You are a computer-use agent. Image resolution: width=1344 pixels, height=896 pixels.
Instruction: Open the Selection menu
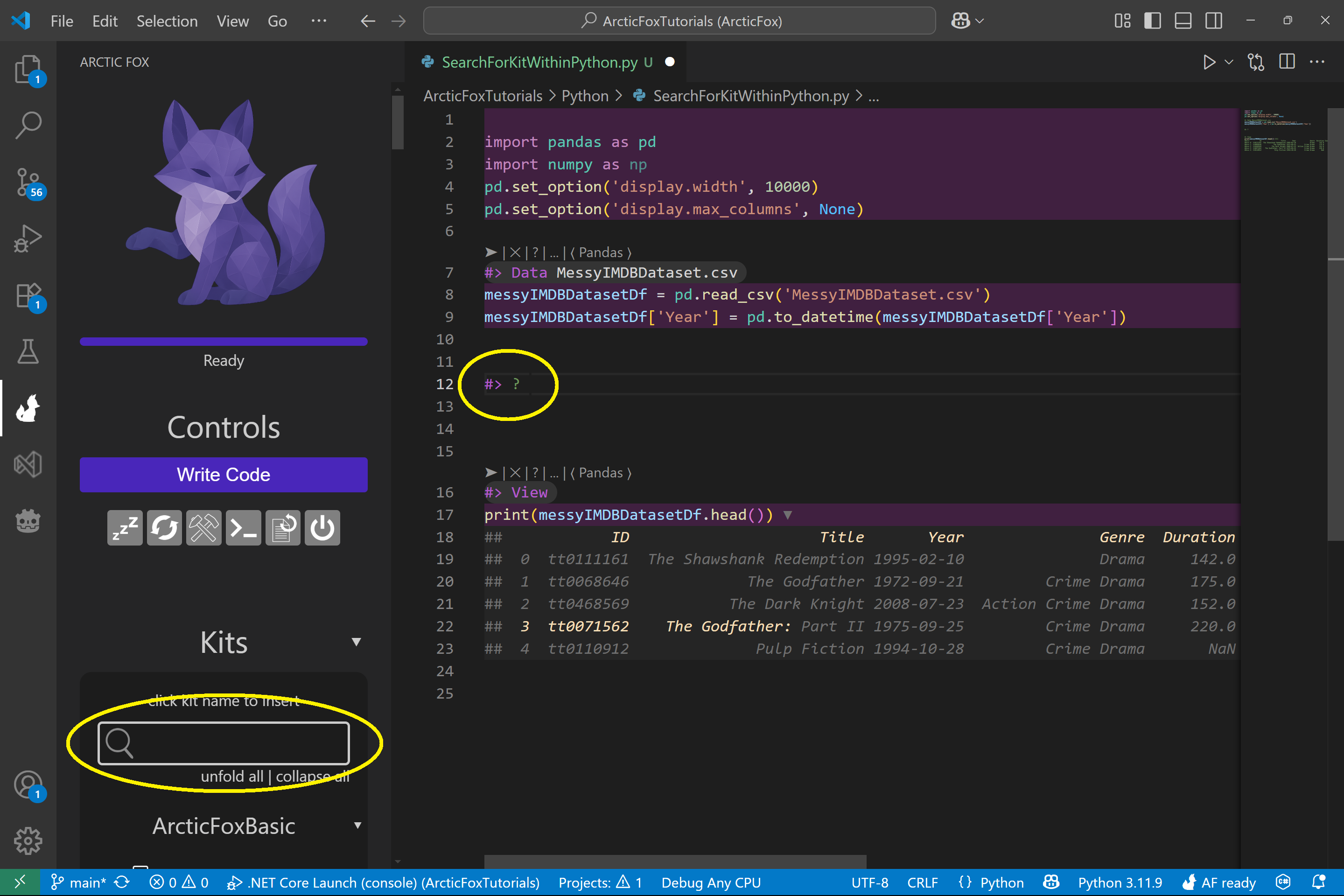tap(167, 21)
